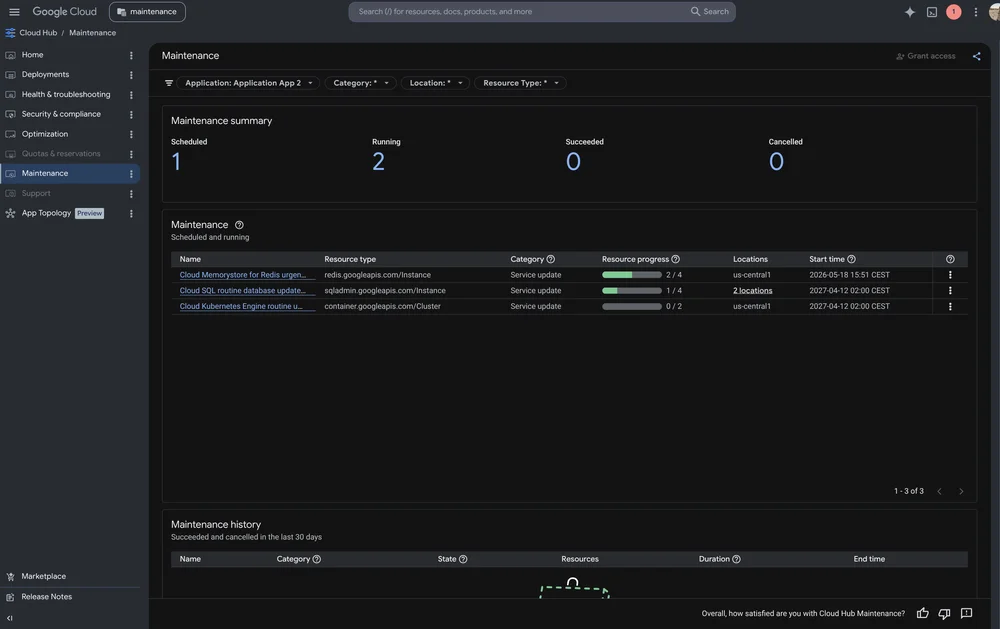Click the 2 locations link

click(x=753, y=291)
